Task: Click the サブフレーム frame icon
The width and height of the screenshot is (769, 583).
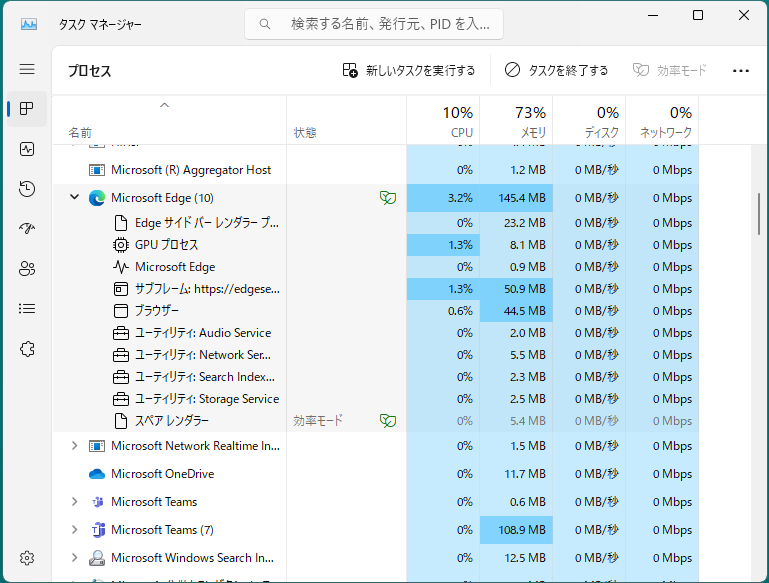Action: (x=121, y=289)
